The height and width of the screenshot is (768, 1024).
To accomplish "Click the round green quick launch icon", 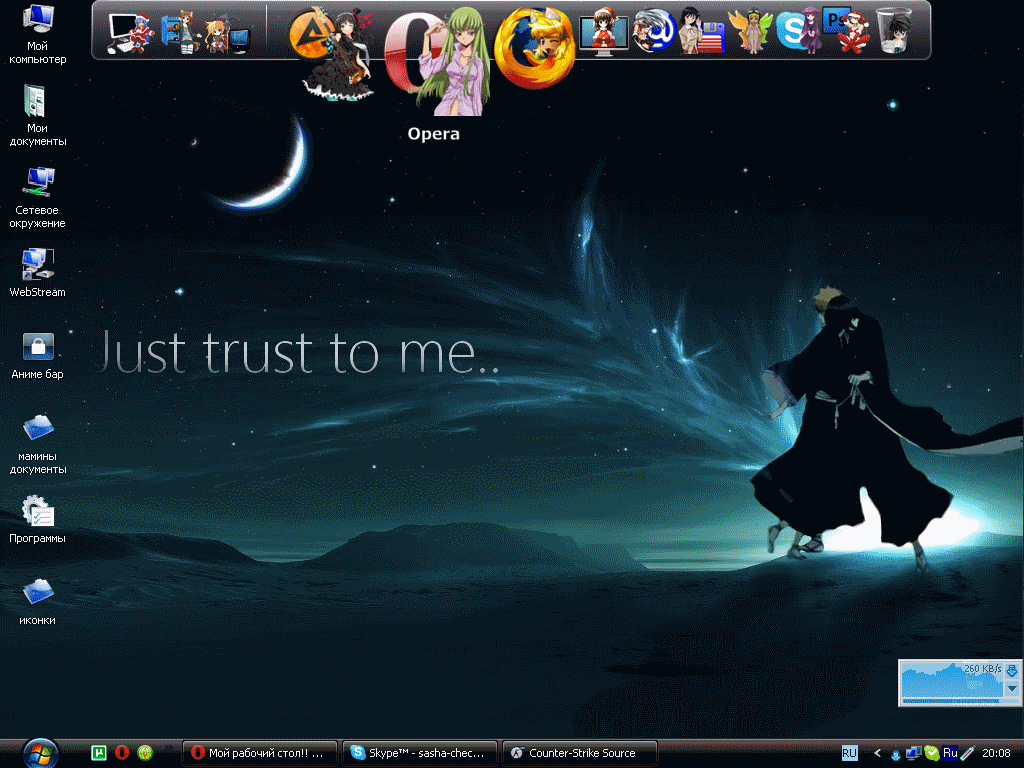I will point(145,753).
